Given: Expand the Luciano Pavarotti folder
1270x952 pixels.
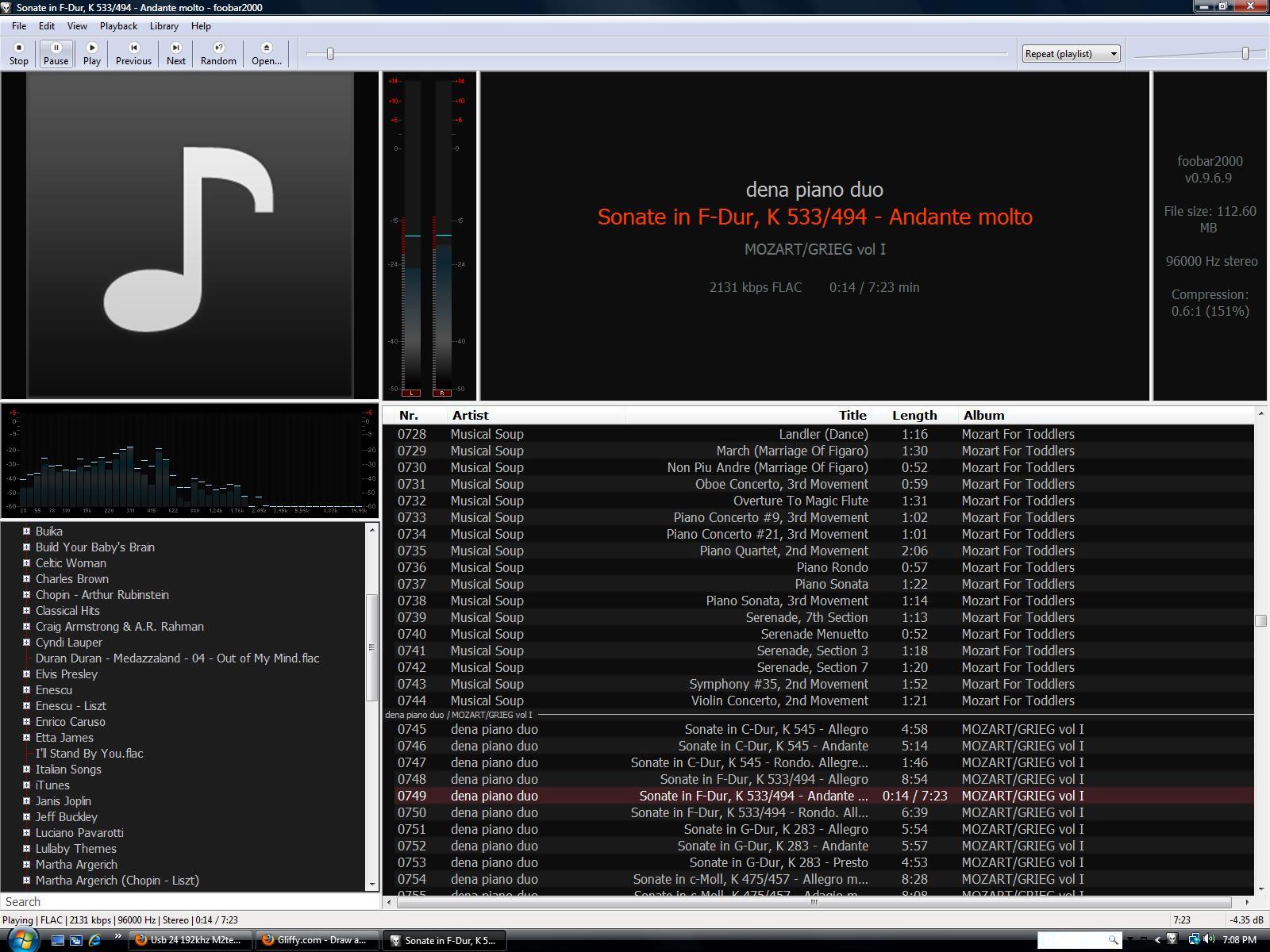Looking at the screenshot, I should tap(26, 833).
